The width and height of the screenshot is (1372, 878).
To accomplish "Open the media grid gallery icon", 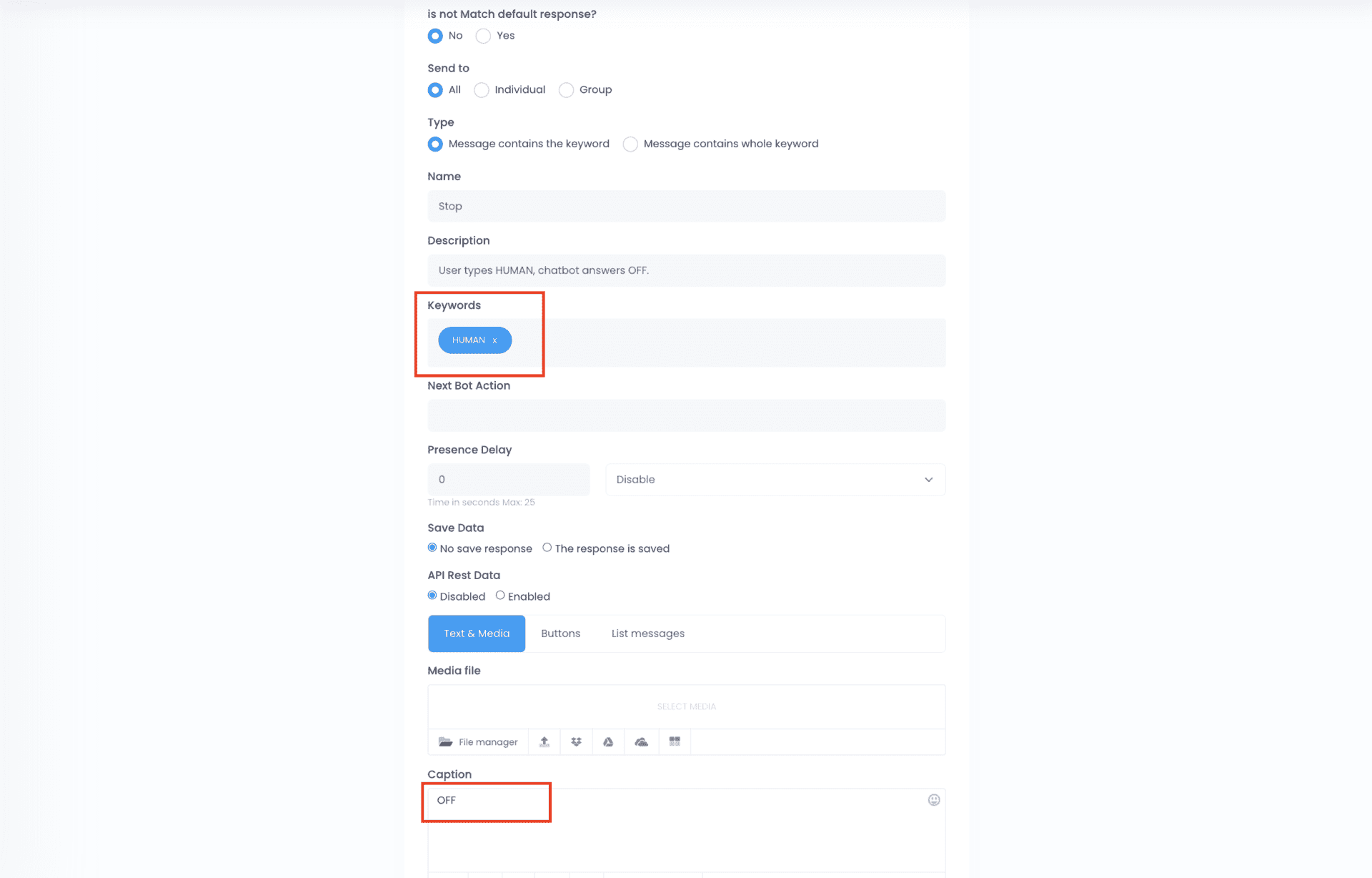I will [675, 741].
